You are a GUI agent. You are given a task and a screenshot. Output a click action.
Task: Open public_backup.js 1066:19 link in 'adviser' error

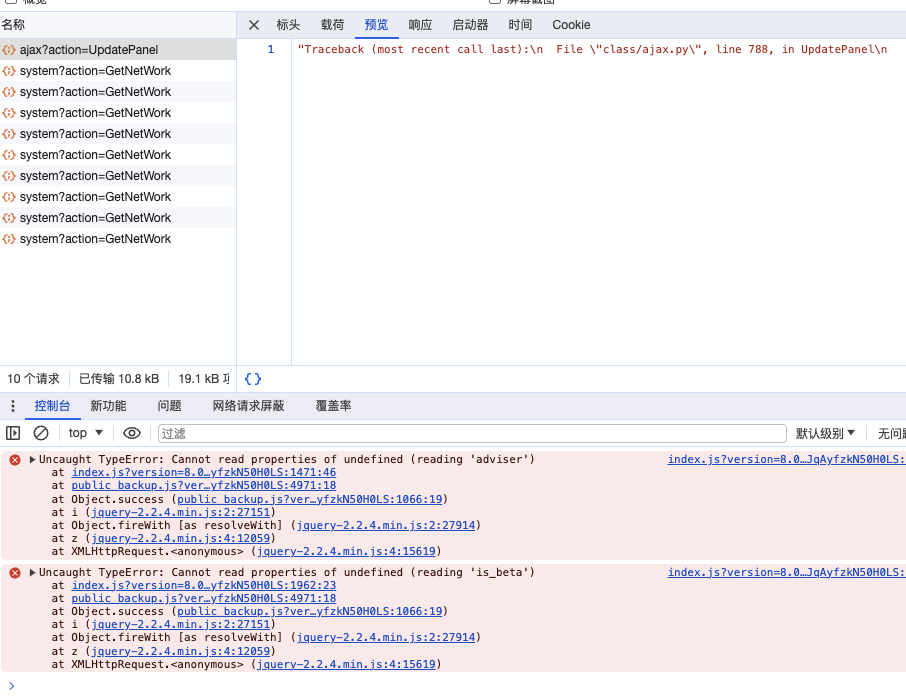309,499
